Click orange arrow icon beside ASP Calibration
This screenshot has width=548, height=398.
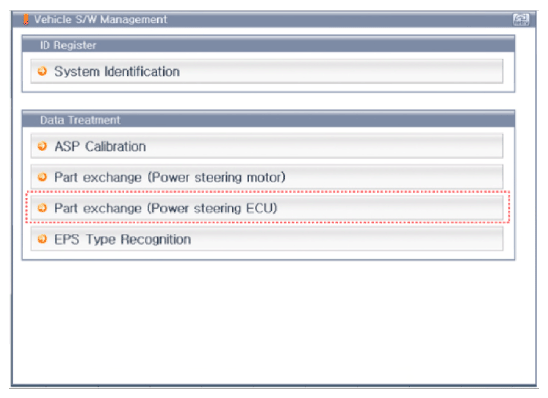pos(42,146)
